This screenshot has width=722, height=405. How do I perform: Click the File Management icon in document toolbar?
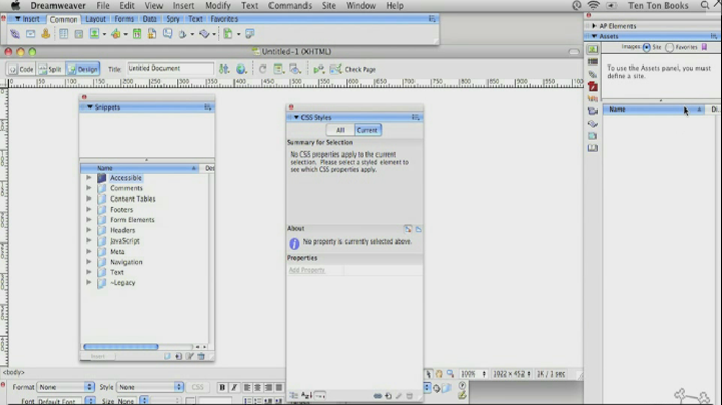[224, 69]
